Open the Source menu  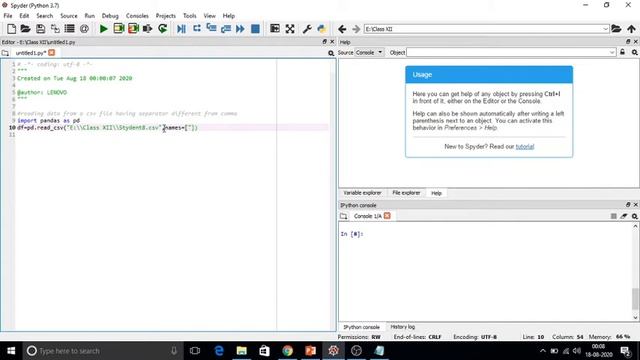[69, 16]
